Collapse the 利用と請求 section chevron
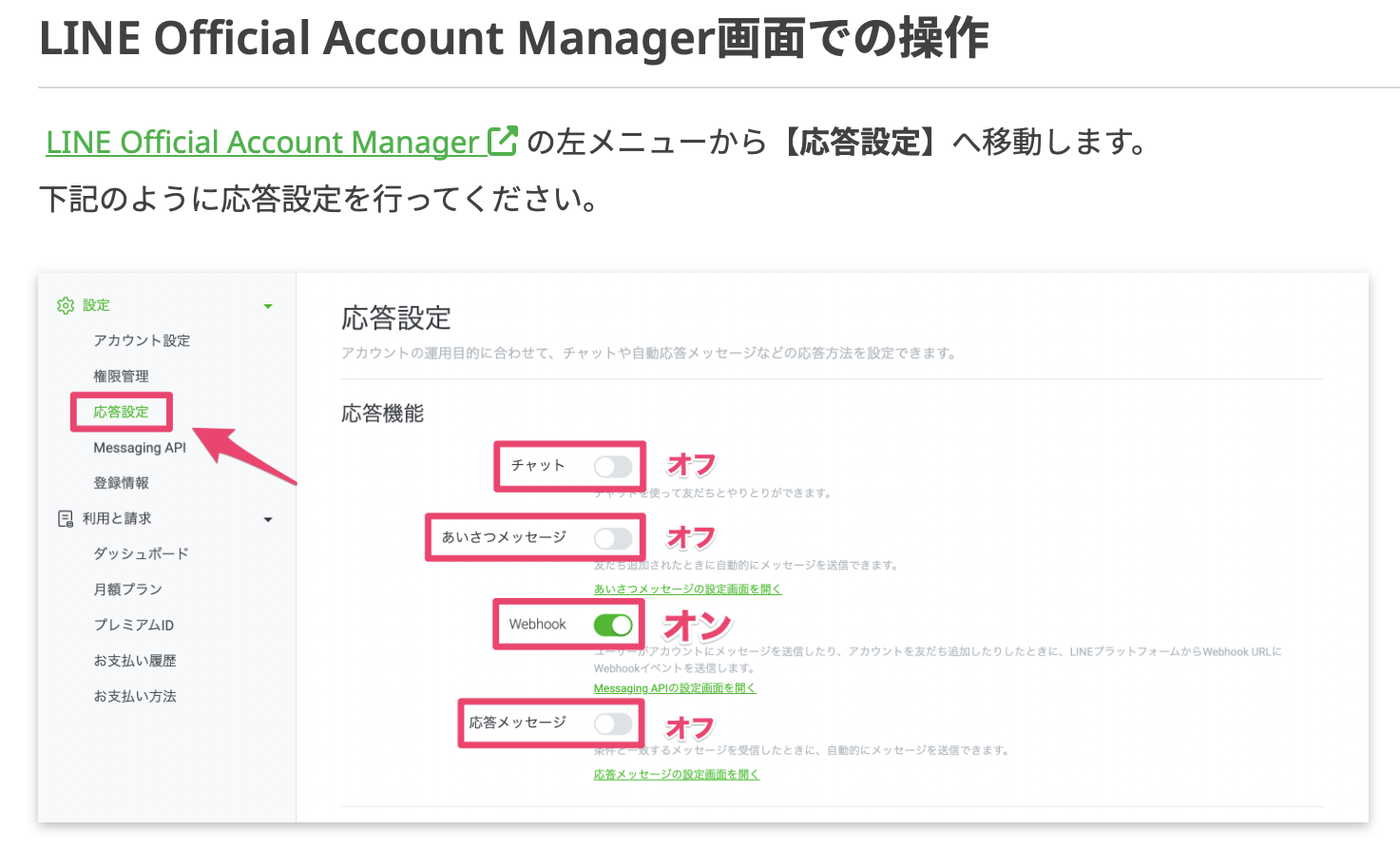The image size is (1400, 849). (x=267, y=518)
